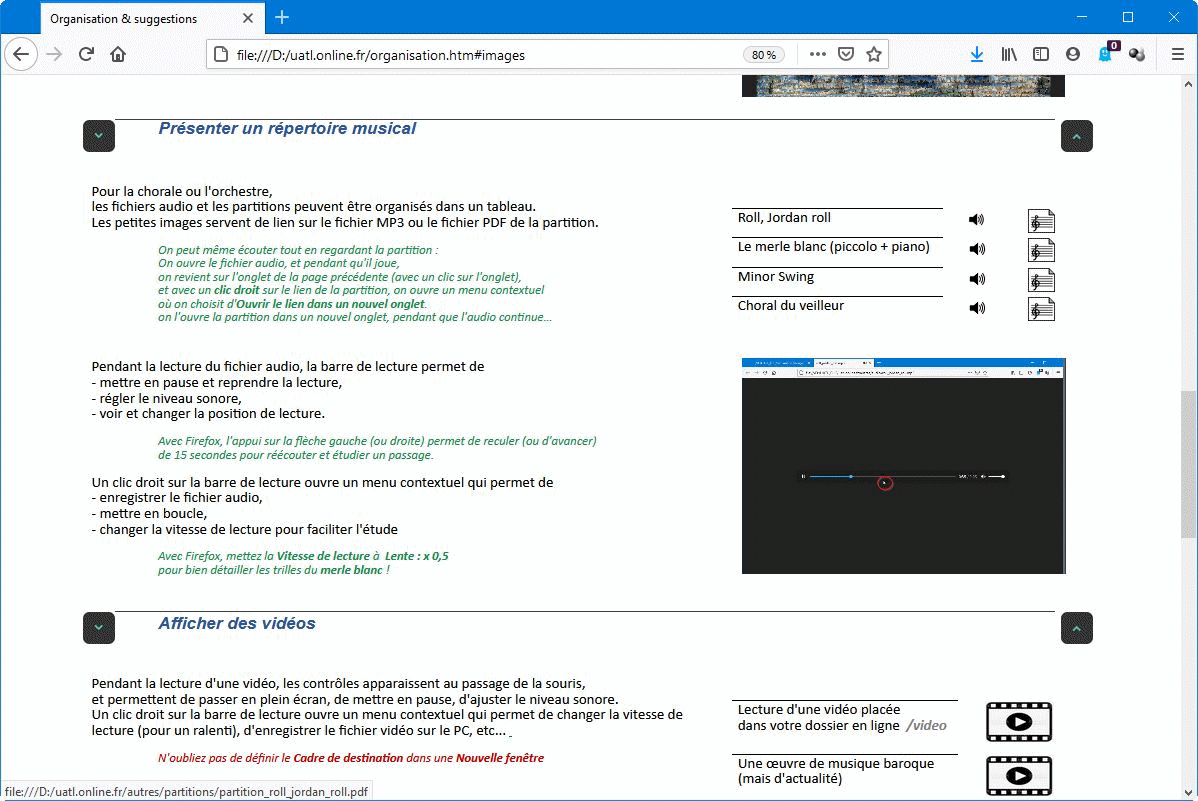
Task: Click the 'Présenter un répertoire musical' heading
Action: point(287,128)
